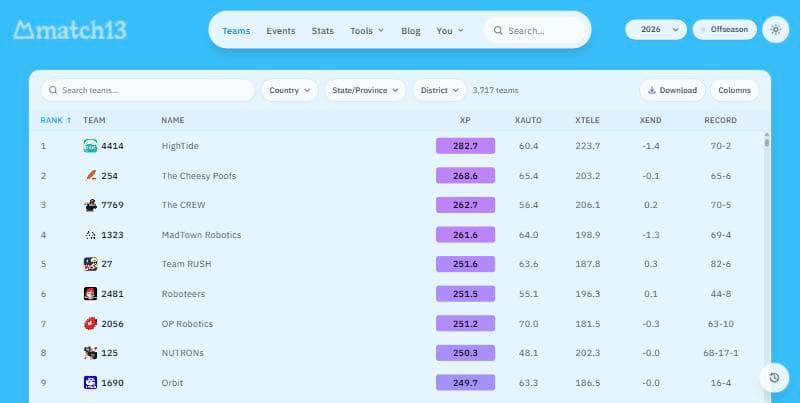Click the 282.7 XP badge

pos(465,146)
